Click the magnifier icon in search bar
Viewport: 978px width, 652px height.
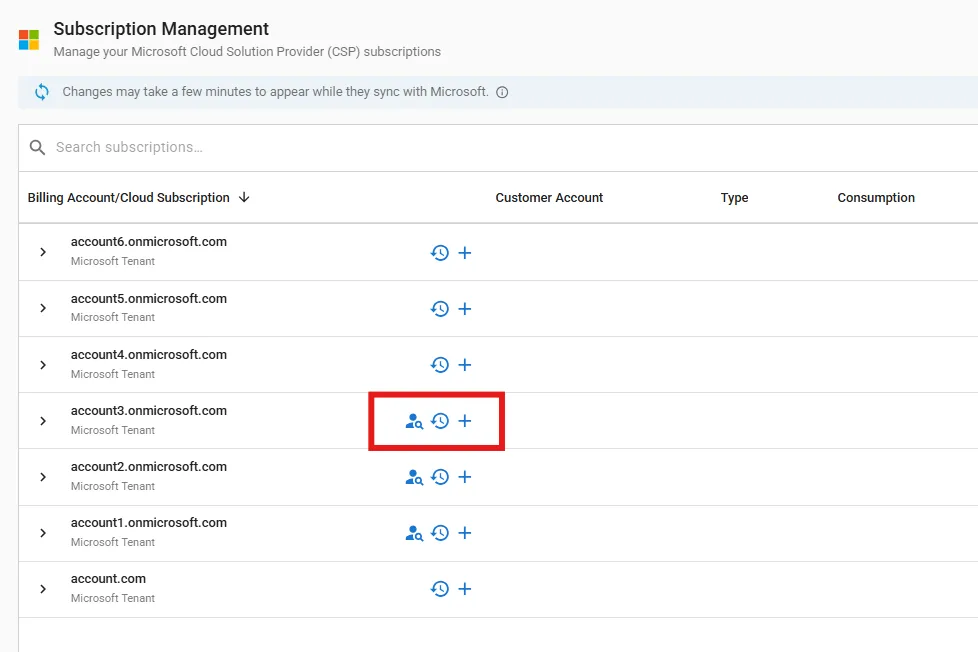click(x=37, y=147)
